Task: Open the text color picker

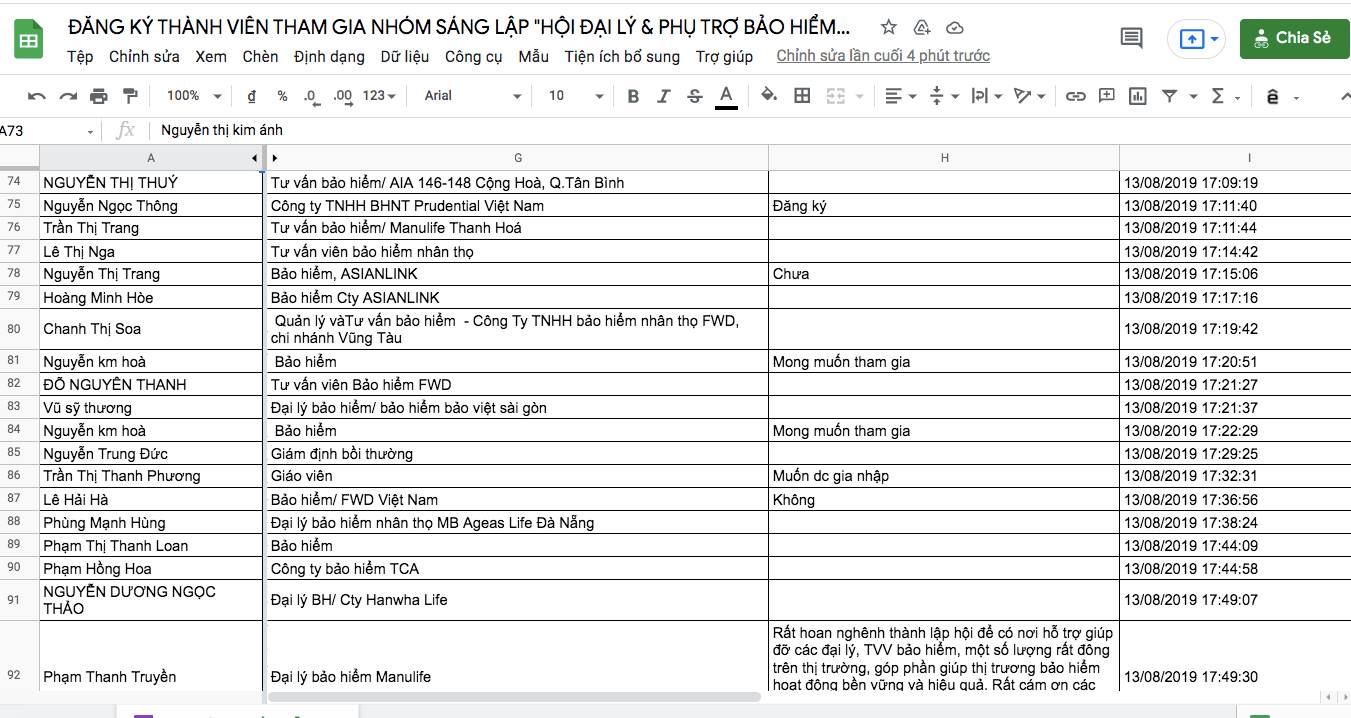Action: pos(727,96)
